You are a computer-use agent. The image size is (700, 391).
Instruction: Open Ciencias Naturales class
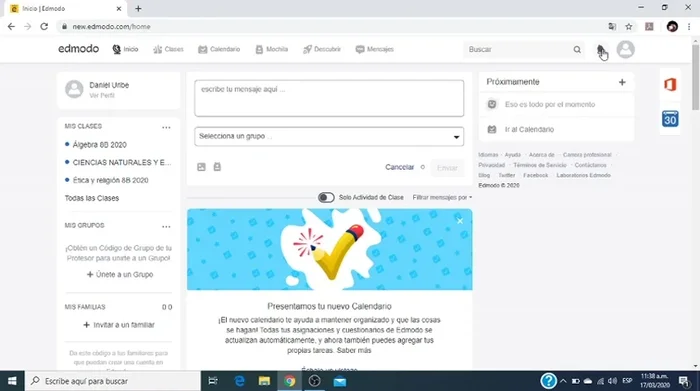[x=122, y=162]
